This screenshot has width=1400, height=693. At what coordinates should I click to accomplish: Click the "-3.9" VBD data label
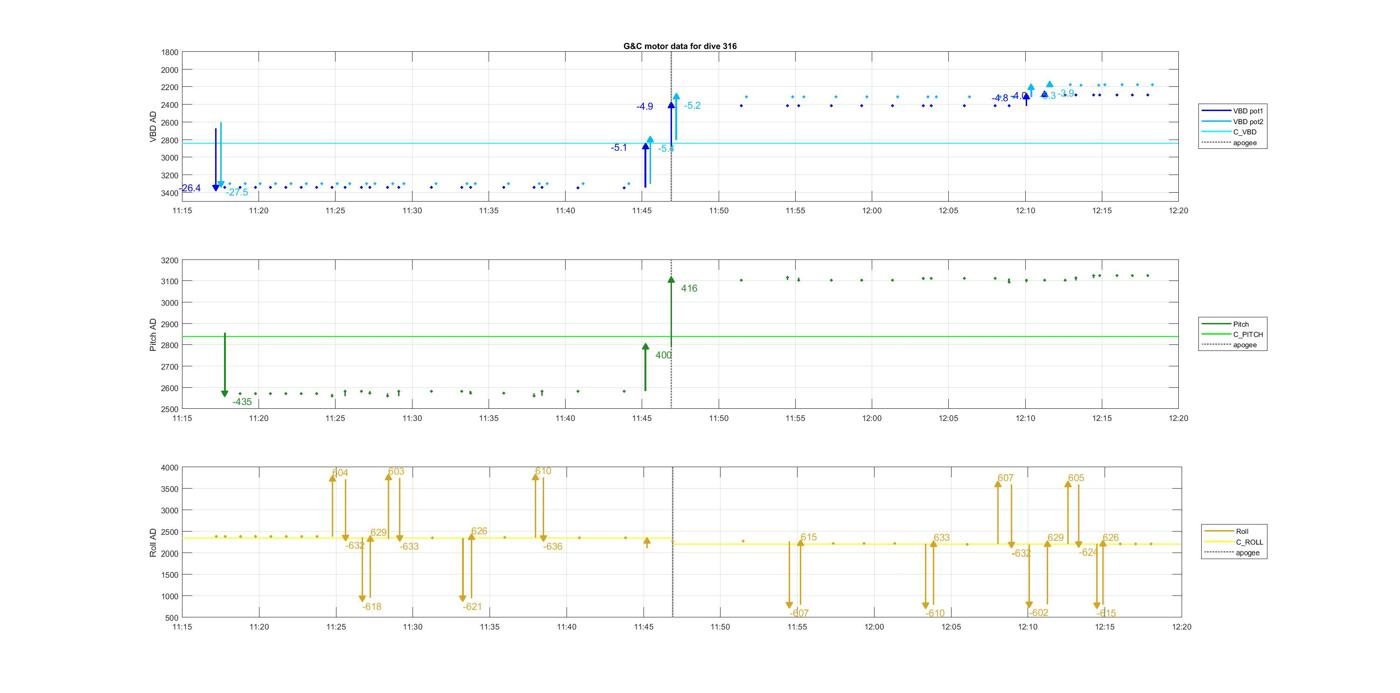pyautogui.click(x=1066, y=93)
